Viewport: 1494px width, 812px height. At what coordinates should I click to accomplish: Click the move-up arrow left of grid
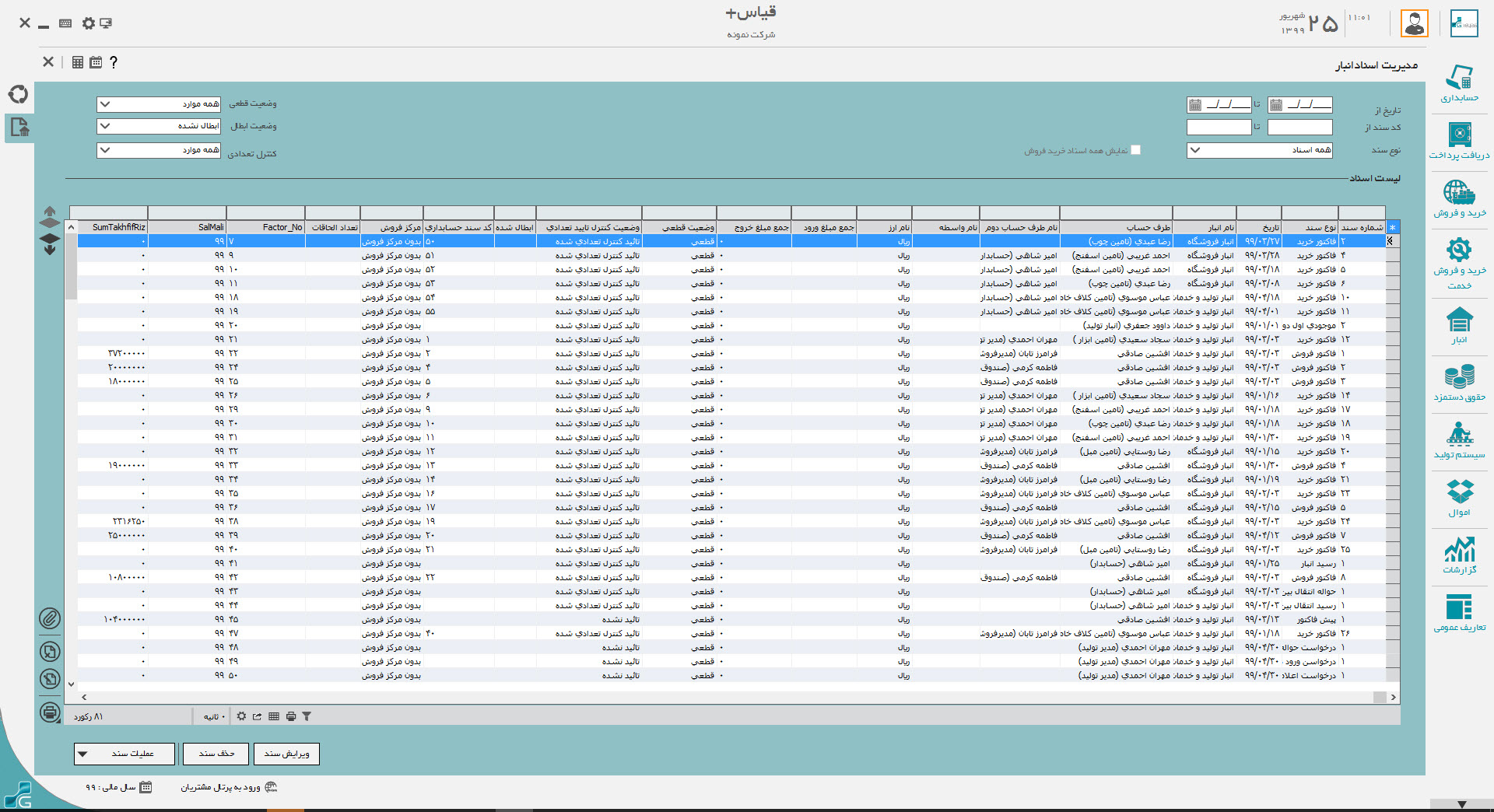coord(50,217)
